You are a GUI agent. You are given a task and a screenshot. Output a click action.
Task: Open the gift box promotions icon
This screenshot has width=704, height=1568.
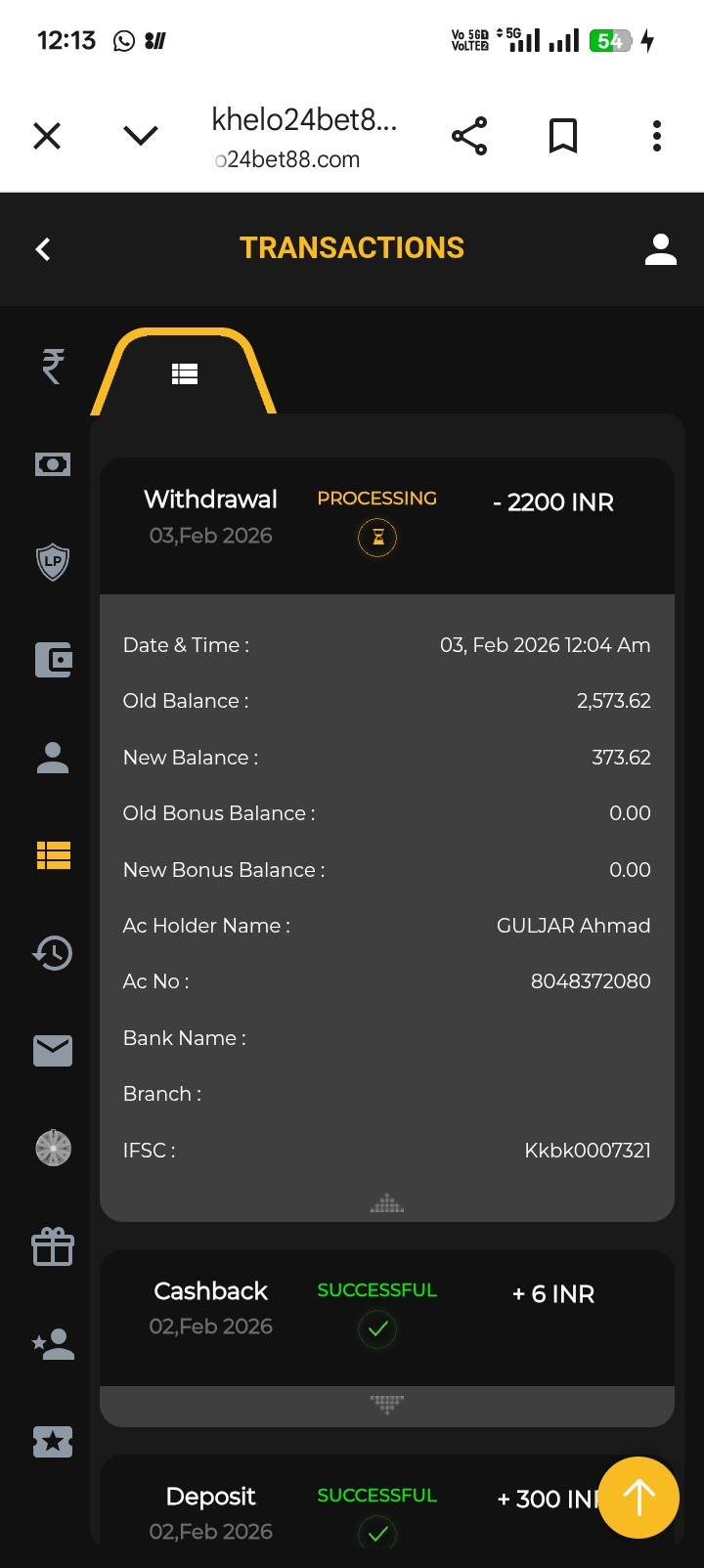pyautogui.click(x=53, y=1246)
